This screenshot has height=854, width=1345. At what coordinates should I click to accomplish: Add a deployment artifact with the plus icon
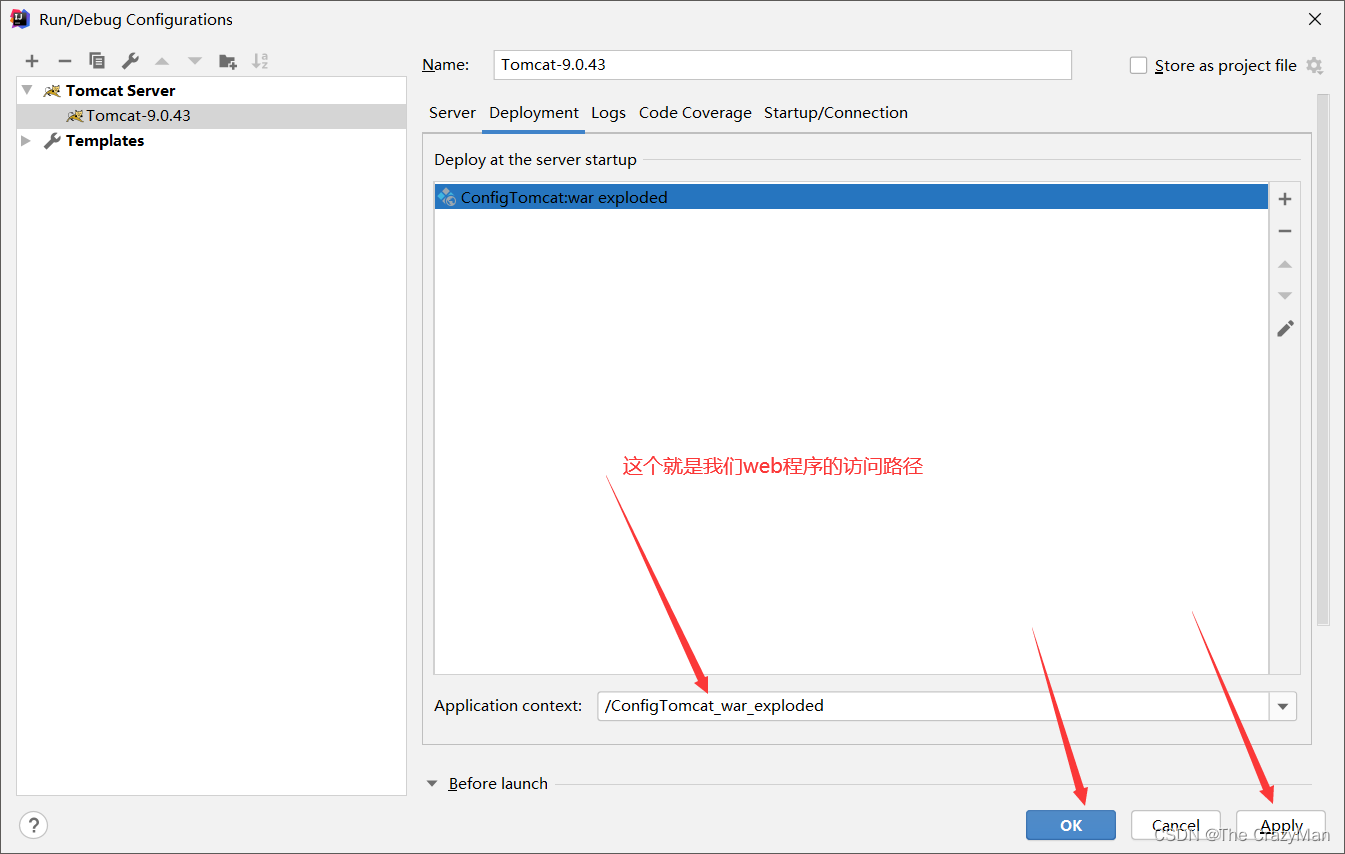tap(1285, 199)
